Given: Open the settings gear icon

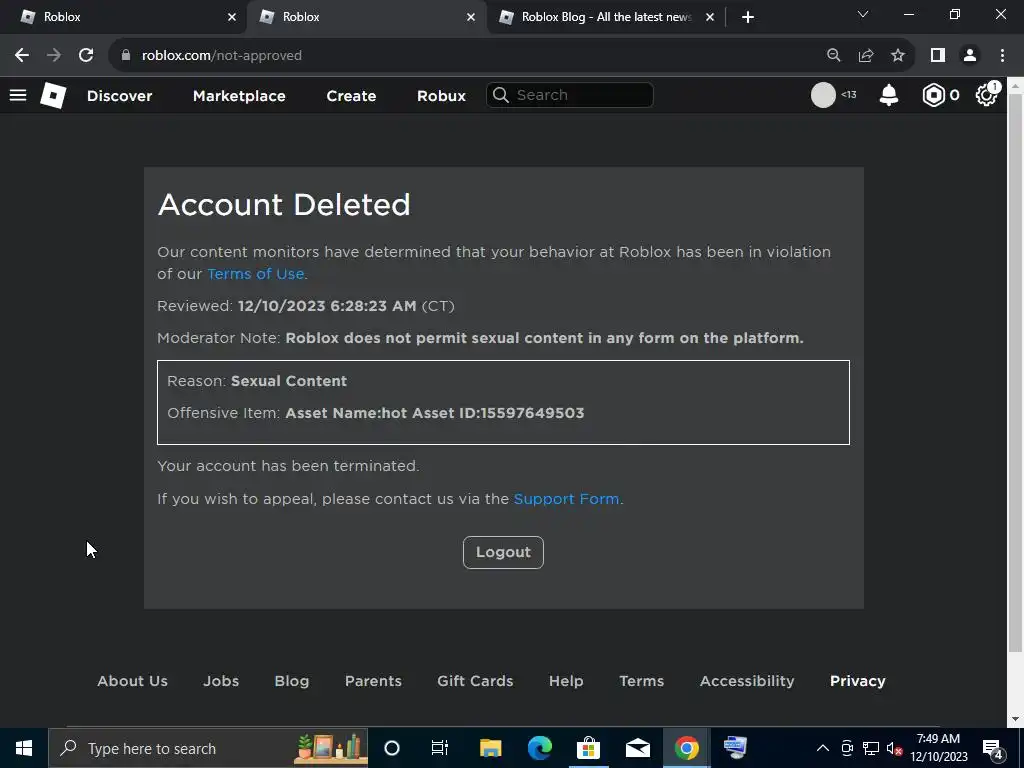Looking at the screenshot, I should click(986, 95).
